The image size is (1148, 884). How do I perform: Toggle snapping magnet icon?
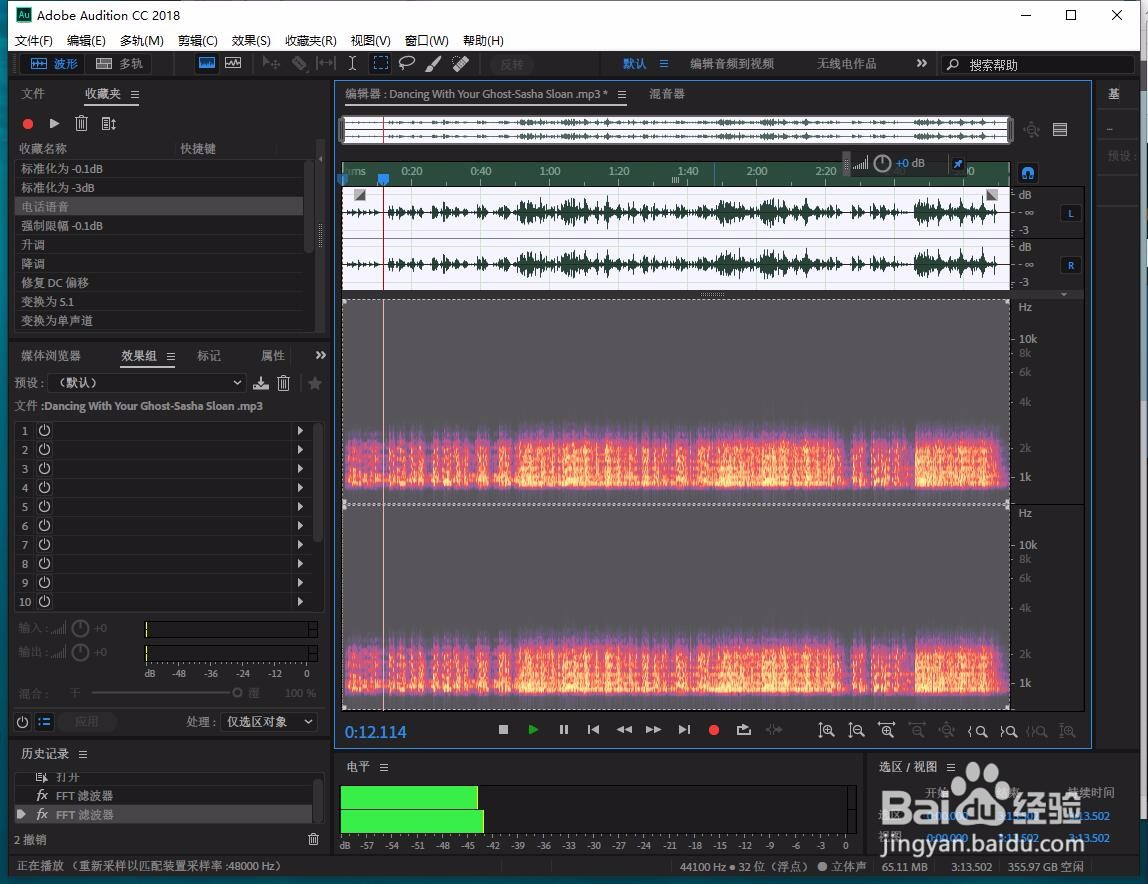pos(1028,173)
